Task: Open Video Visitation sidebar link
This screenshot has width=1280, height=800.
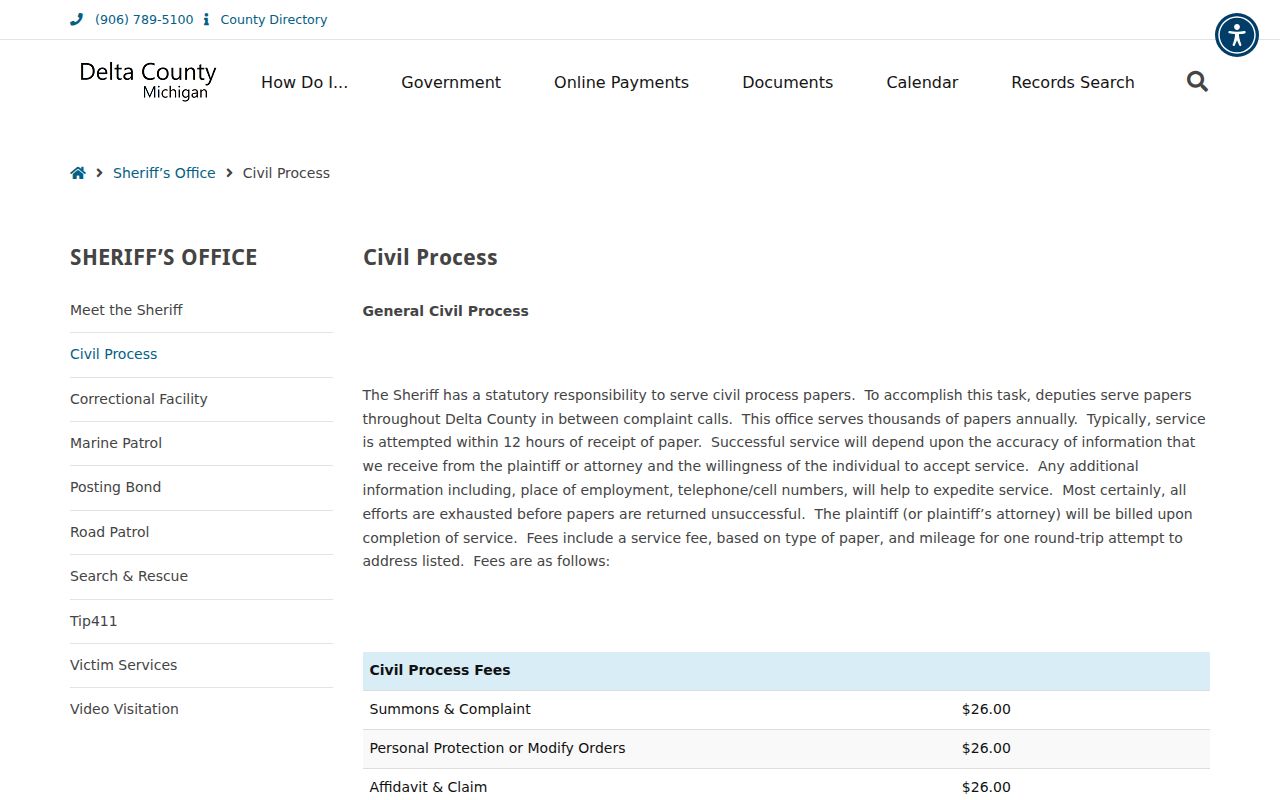Action: coord(124,709)
